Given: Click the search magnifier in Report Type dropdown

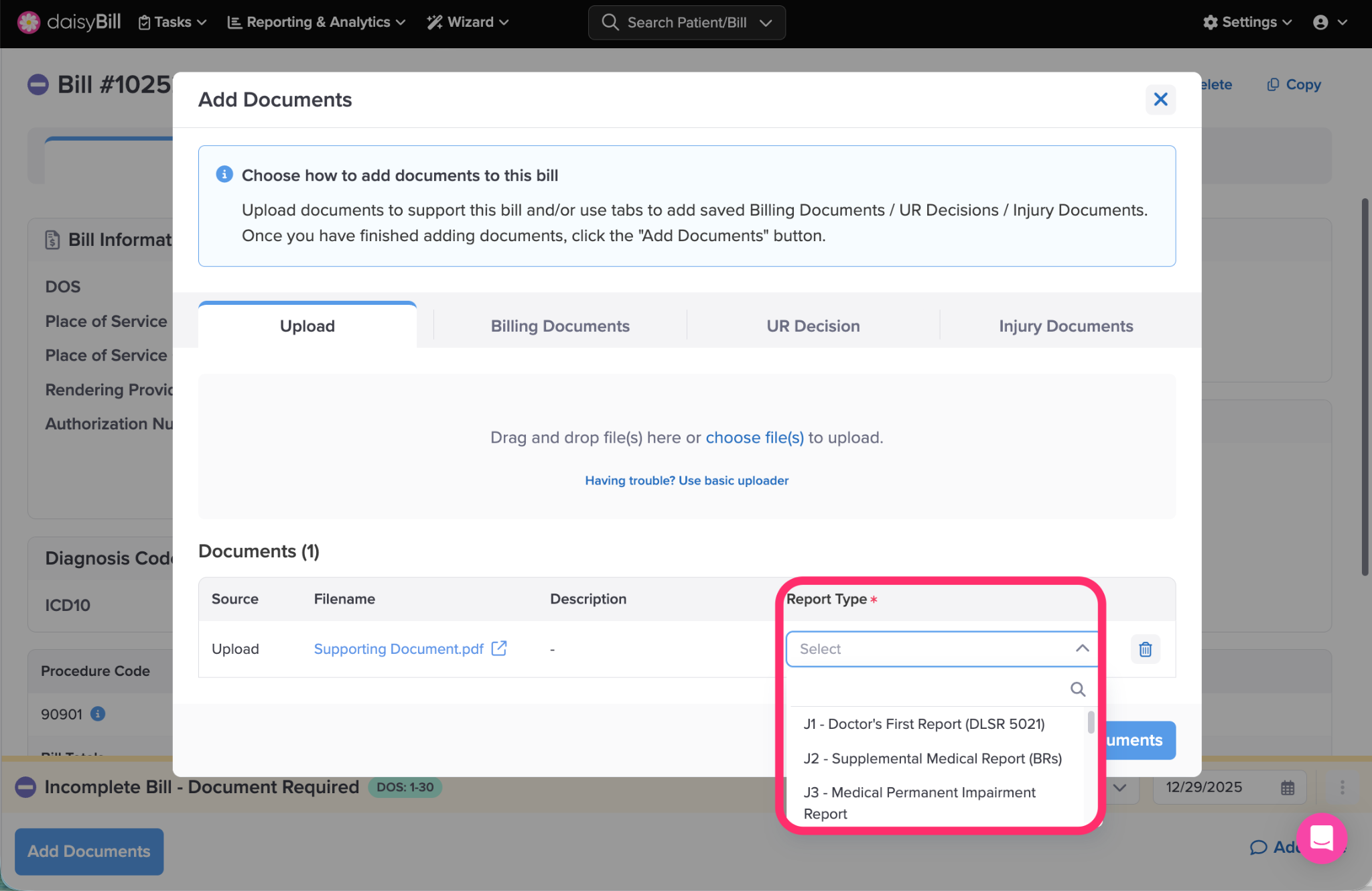Looking at the screenshot, I should coord(1077,689).
